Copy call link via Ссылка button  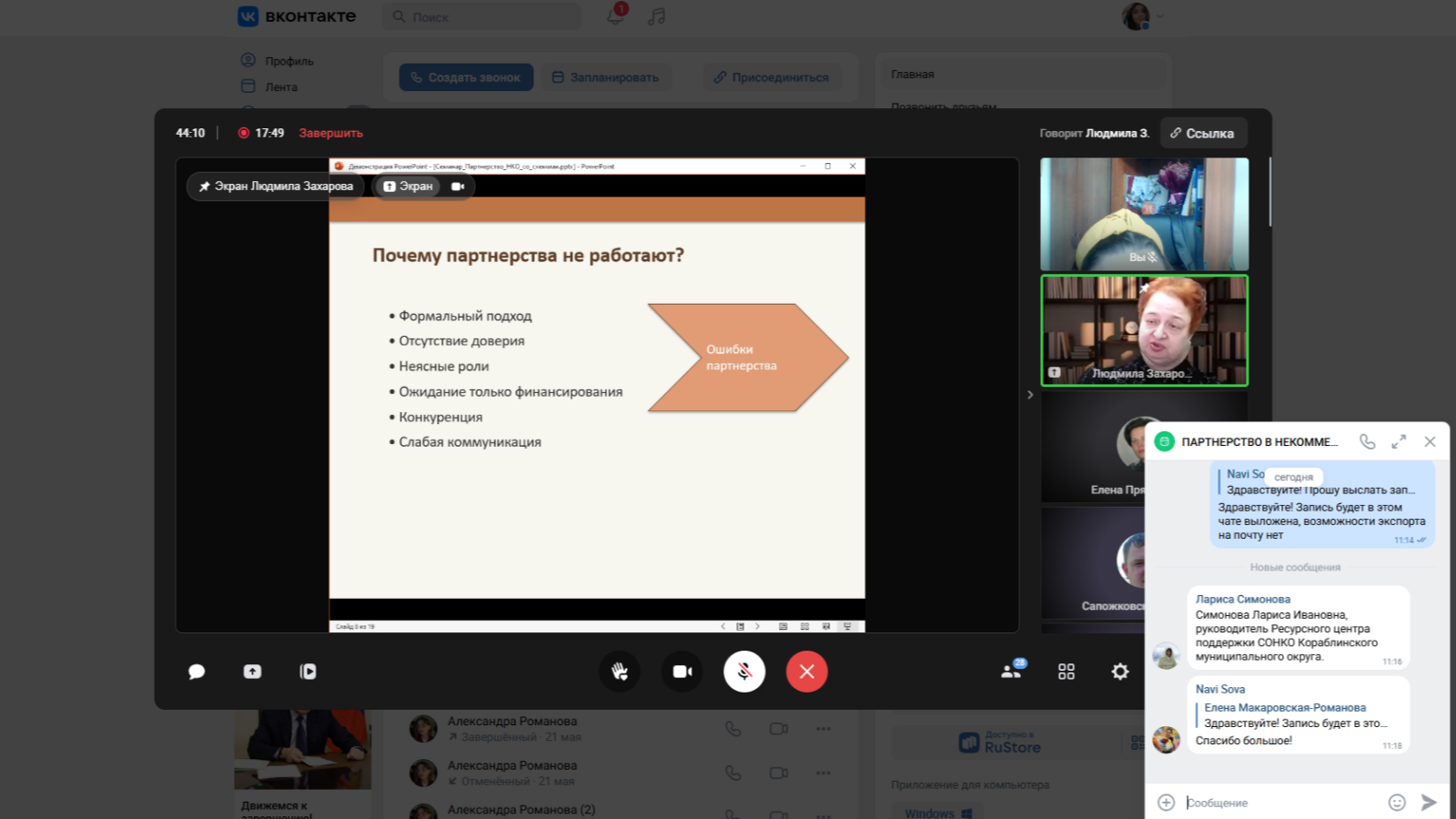pos(1203,133)
